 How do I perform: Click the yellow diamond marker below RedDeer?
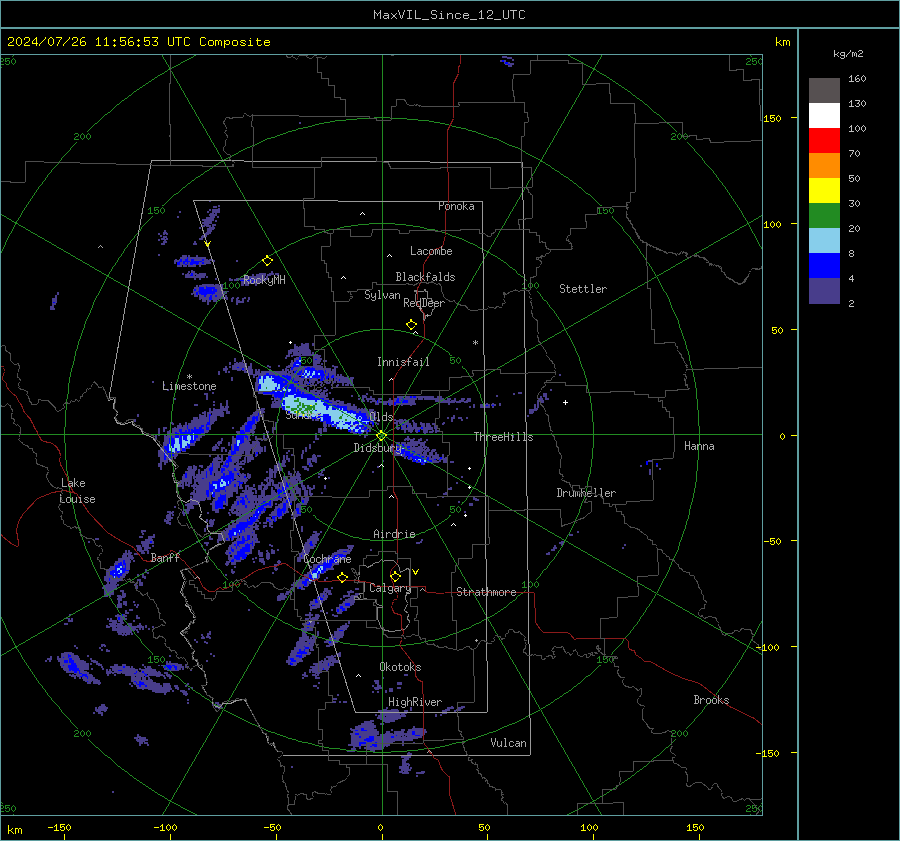click(412, 325)
